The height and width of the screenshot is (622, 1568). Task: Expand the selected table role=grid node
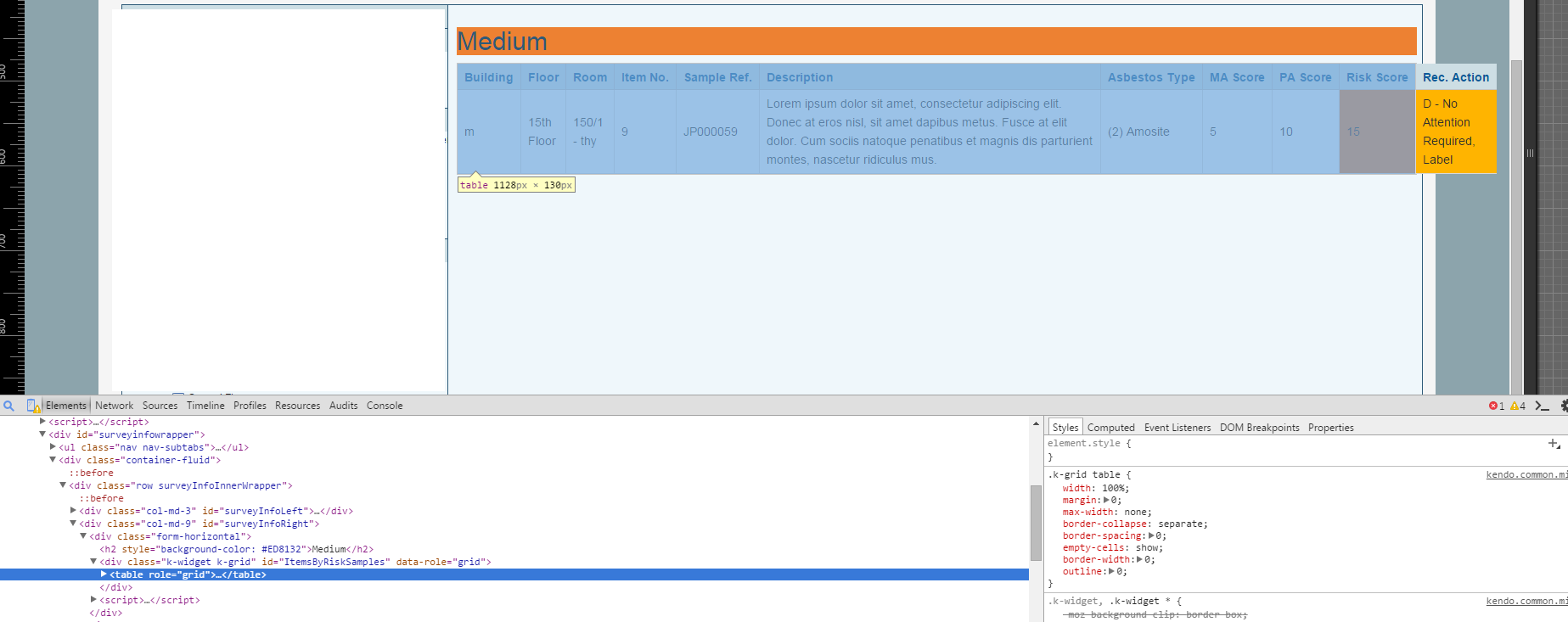tap(104, 574)
